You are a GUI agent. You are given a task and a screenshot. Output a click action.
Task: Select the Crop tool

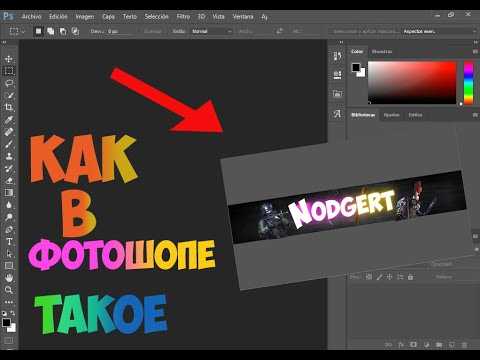tap(9, 107)
